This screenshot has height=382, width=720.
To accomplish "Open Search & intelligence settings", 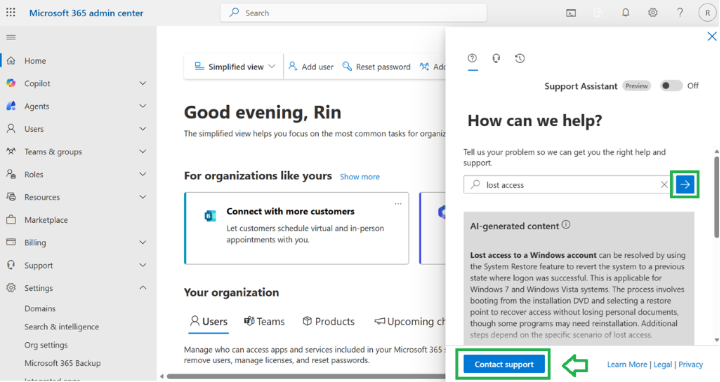I will coord(62,327).
